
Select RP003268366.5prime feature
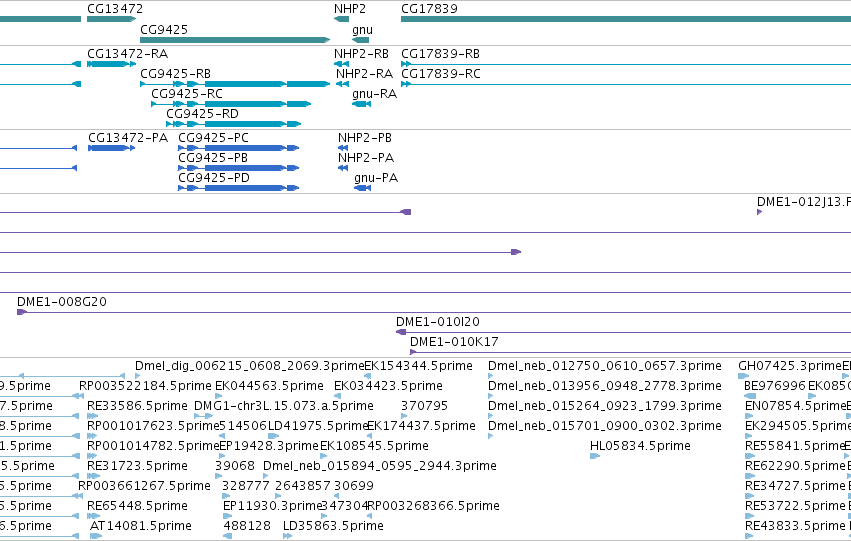point(370,516)
